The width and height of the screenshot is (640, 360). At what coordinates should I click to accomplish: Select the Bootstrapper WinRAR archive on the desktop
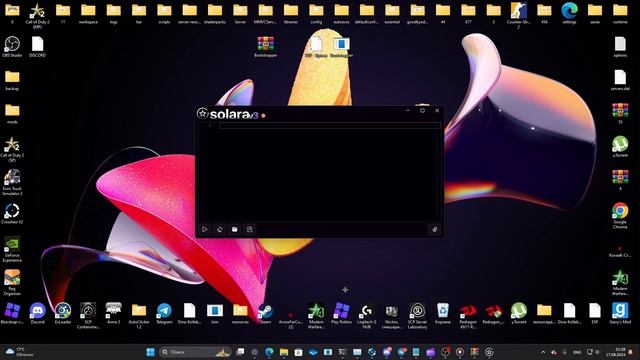(266, 47)
